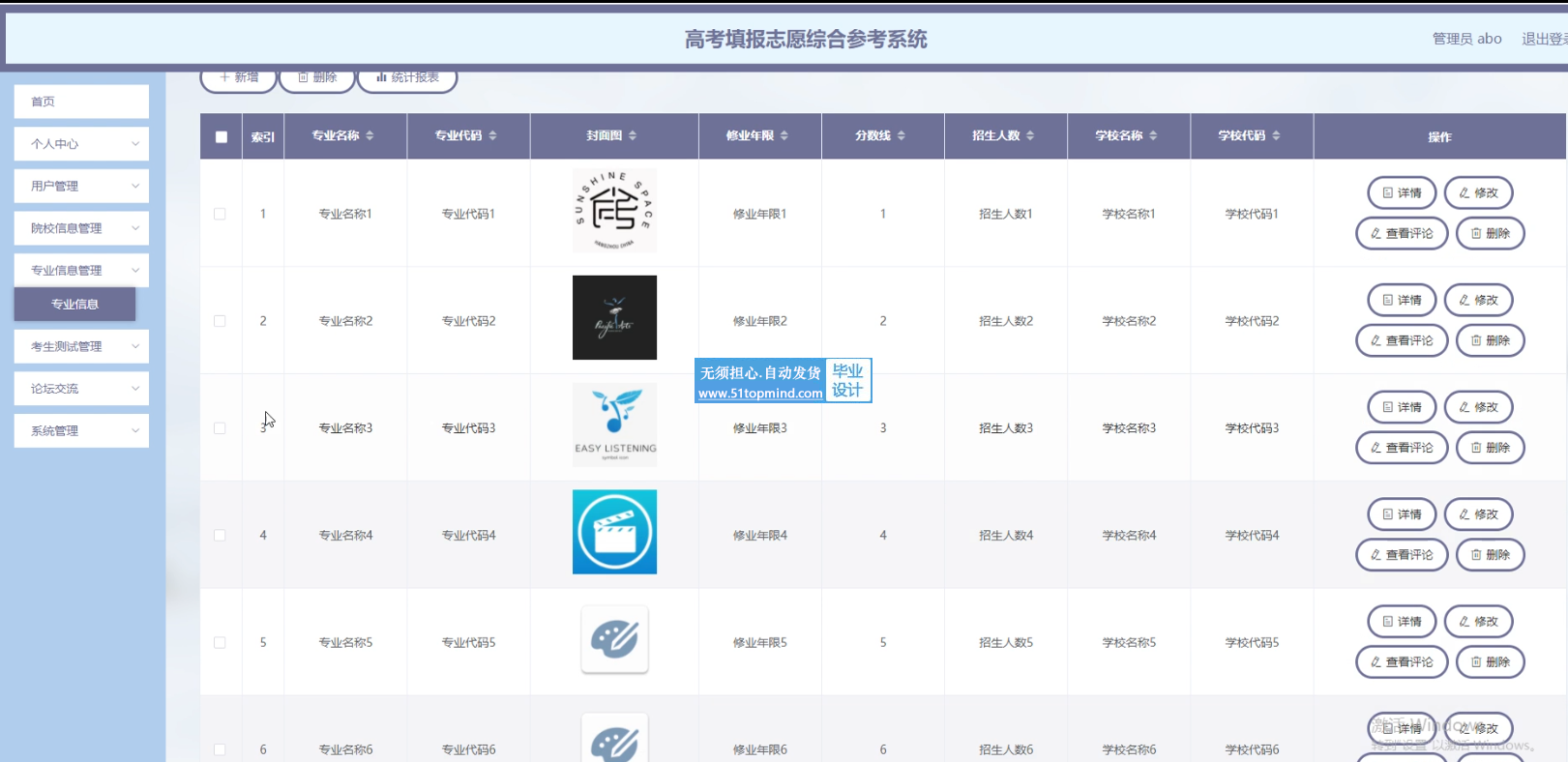The height and width of the screenshot is (762, 1568).
Task: Sort by 专业名称 column arrows
Action: pyautogui.click(x=370, y=136)
